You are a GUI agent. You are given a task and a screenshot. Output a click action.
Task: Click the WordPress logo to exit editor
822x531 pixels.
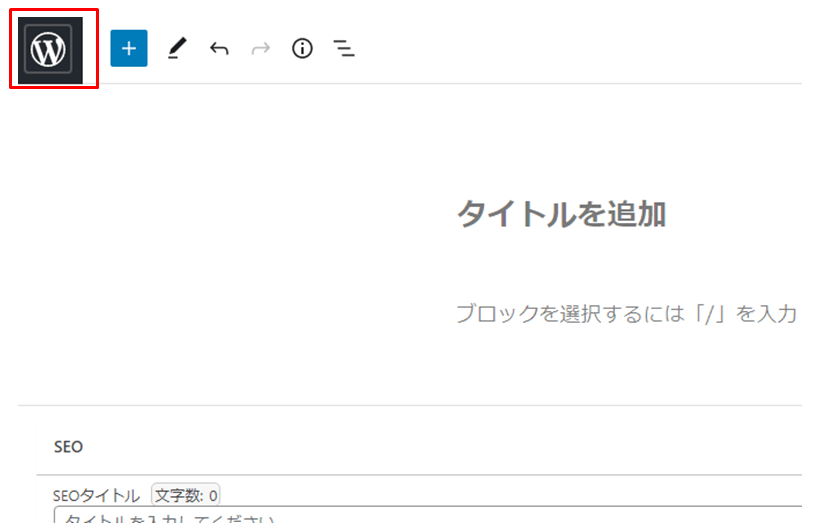(50, 50)
